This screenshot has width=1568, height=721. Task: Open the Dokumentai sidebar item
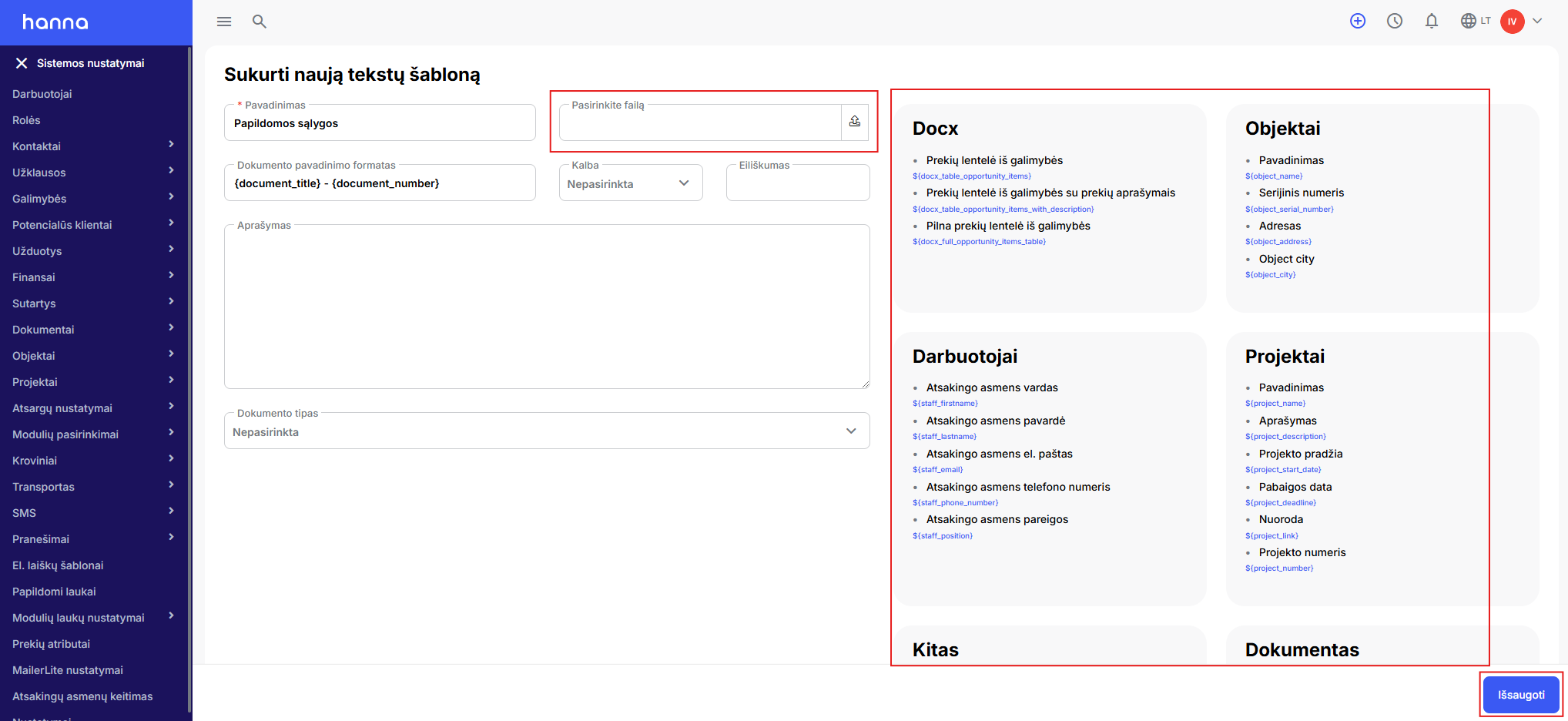click(43, 330)
